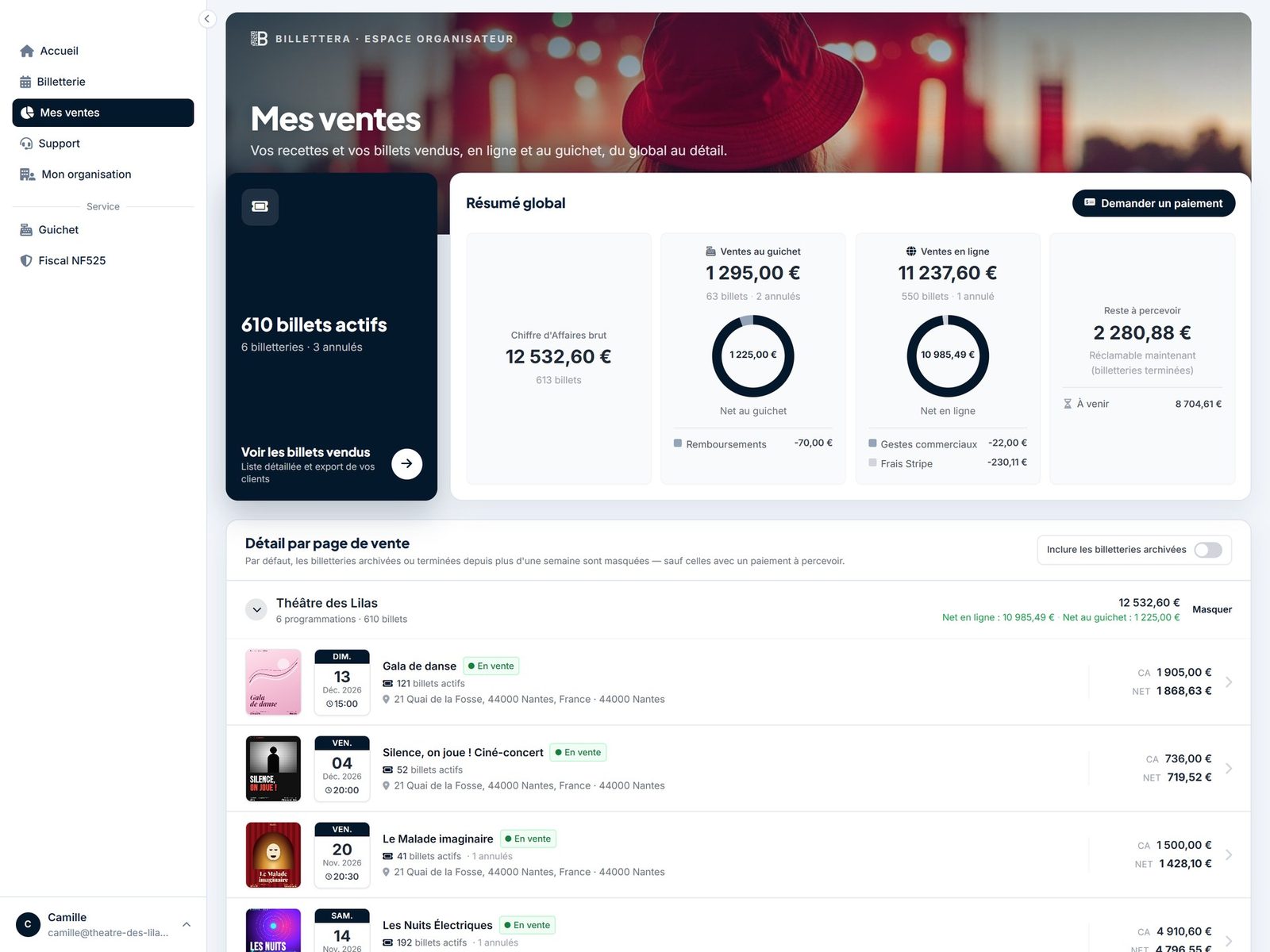Click the C avatar for Camille
This screenshot has width=1270, height=952.
(28, 924)
